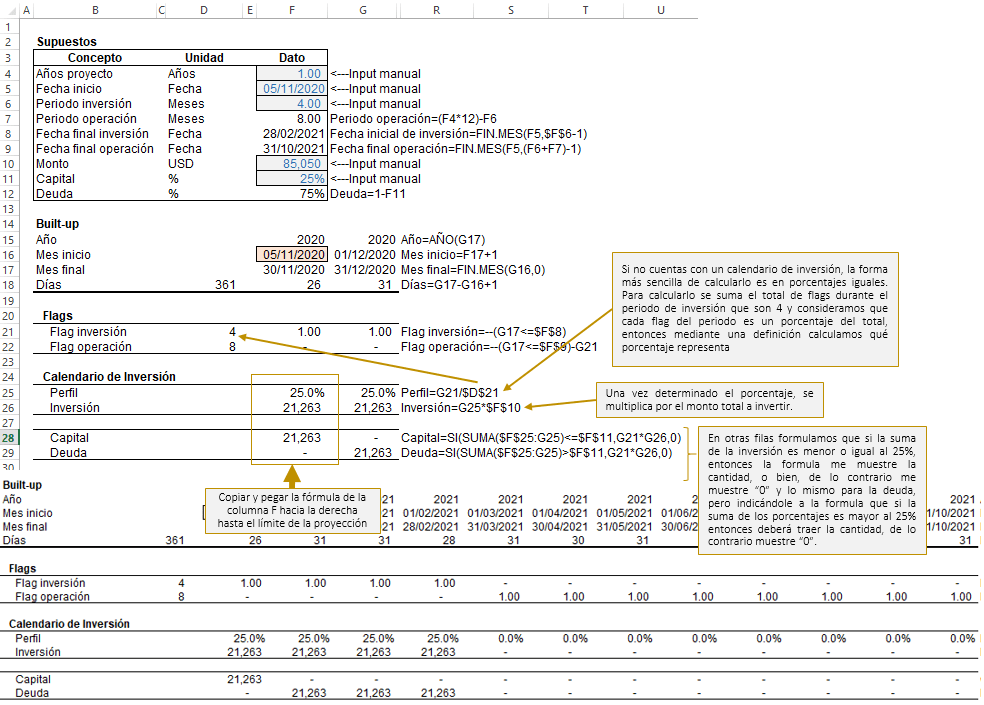984x705 pixels.
Task: Click the Deuda cell showing 75%
Action: point(291,193)
